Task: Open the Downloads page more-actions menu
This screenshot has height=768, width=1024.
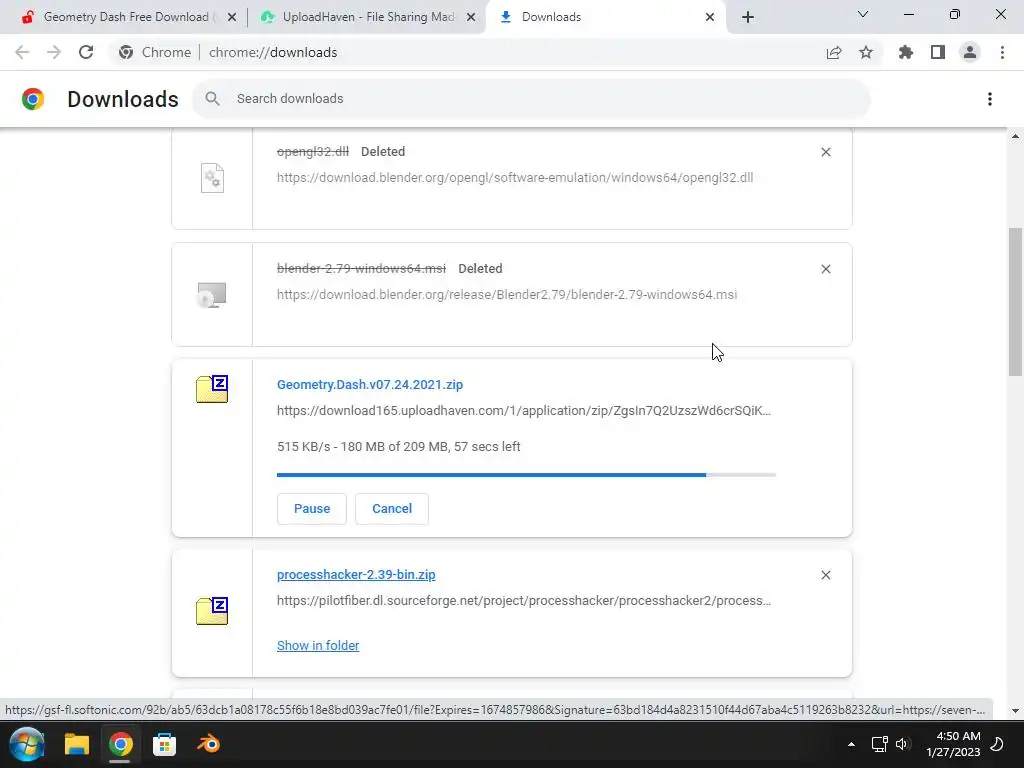Action: (x=990, y=99)
